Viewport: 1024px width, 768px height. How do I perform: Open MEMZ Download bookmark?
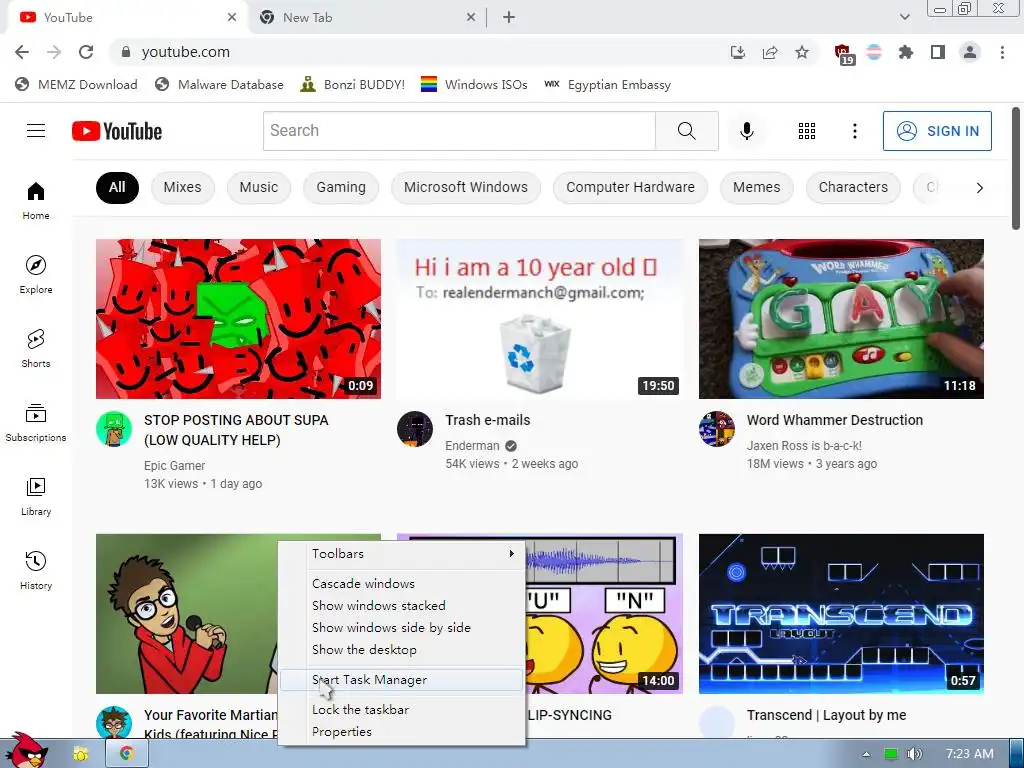click(x=76, y=85)
